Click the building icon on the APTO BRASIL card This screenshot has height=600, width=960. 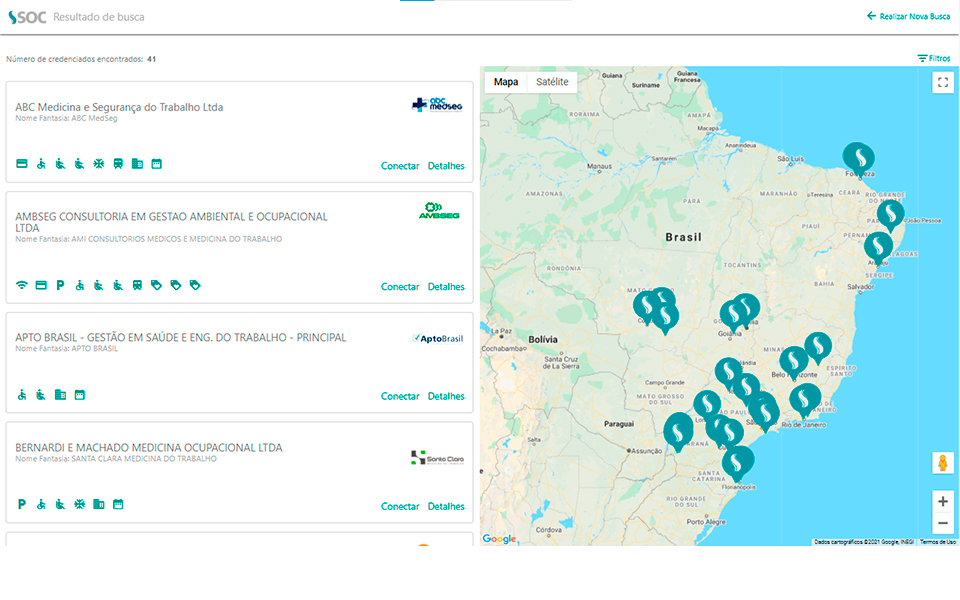coord(60,395)
